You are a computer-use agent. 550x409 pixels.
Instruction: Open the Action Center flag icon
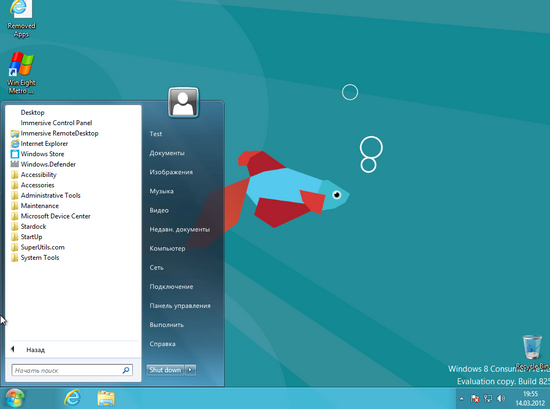pos(475,398)
